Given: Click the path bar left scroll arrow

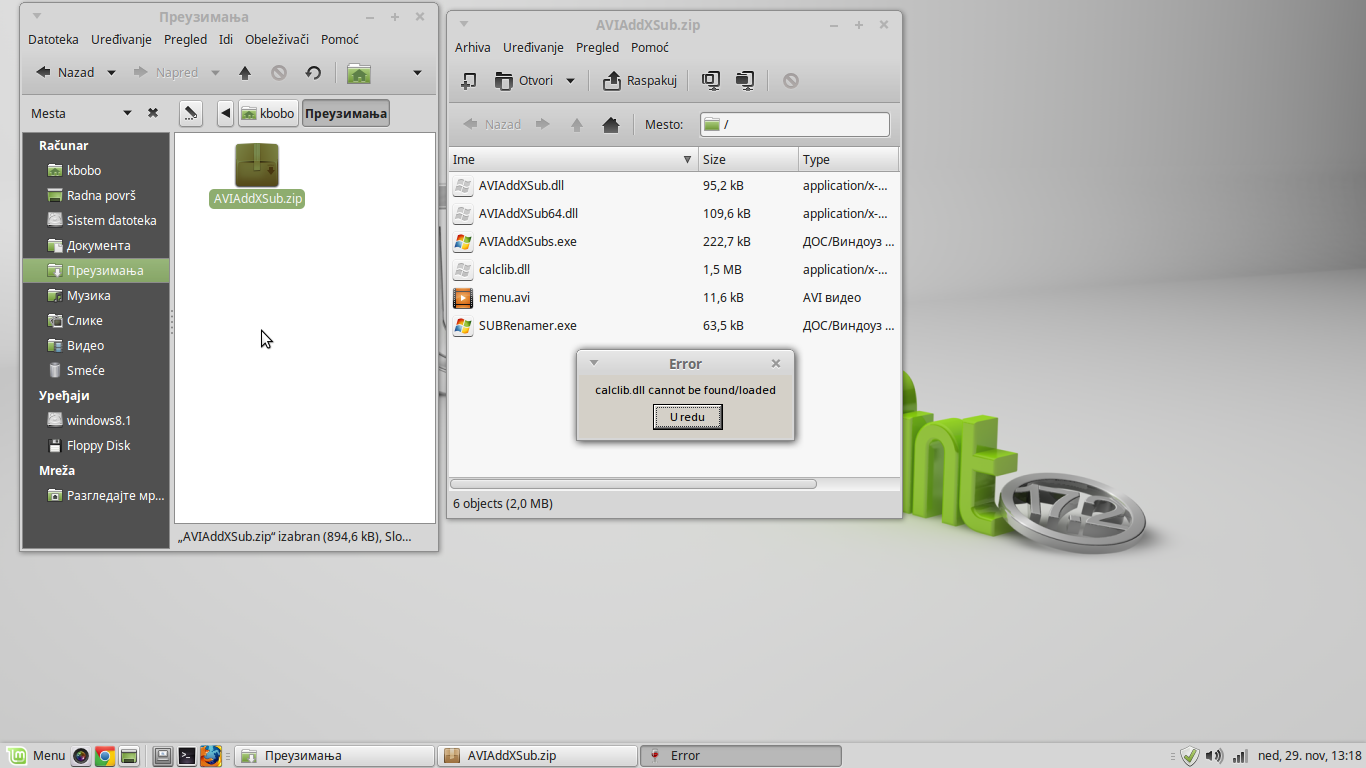Looking at the screenshot, I should [x=226, y=113].
